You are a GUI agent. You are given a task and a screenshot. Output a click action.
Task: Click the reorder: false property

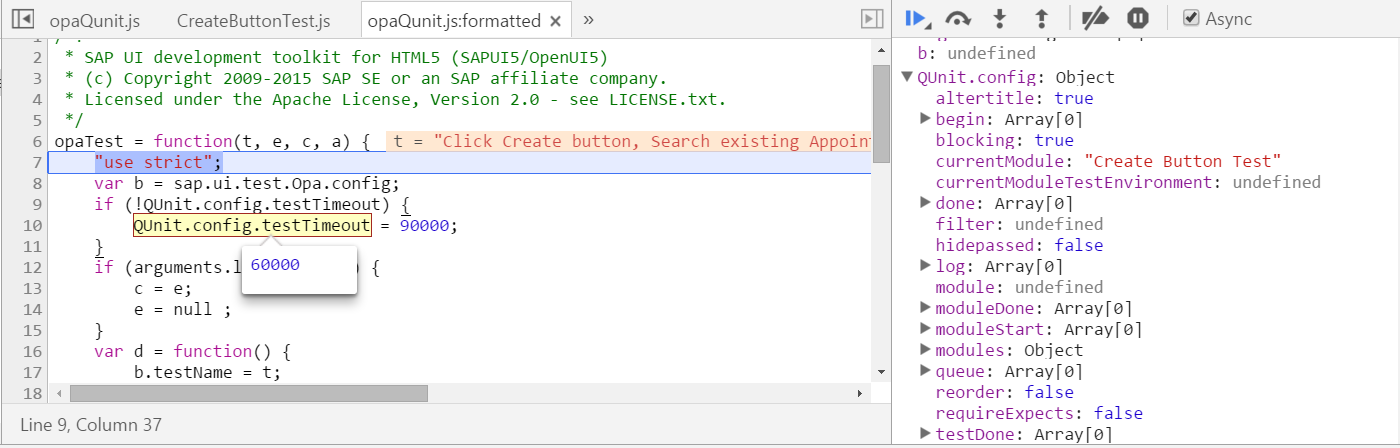pyautogui.click(x=1004, y=392)
